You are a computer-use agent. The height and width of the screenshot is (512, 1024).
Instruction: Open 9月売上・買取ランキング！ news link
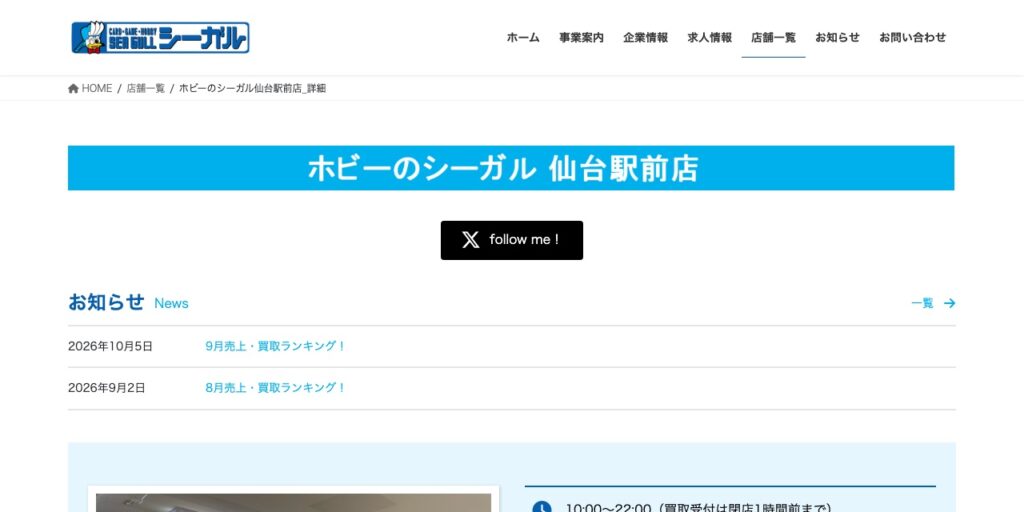[x=275, y=346]
